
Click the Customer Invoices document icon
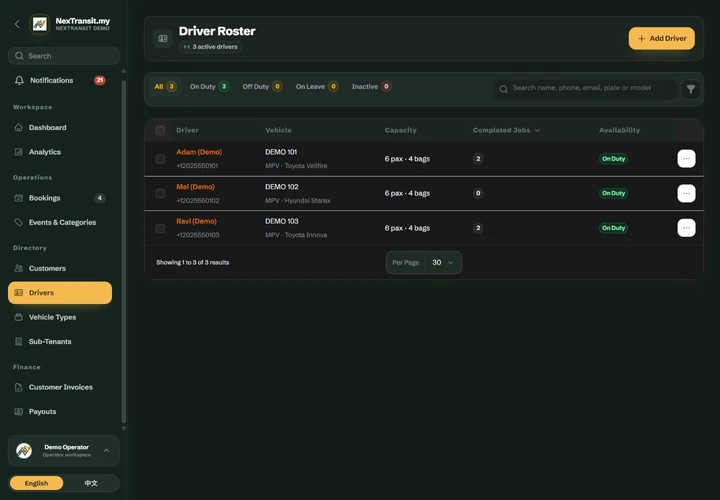[x=18, y=388]
